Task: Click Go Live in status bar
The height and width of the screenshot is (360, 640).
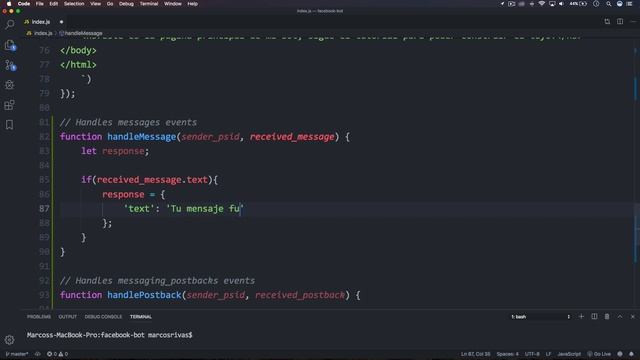Action: click(599, 354)
